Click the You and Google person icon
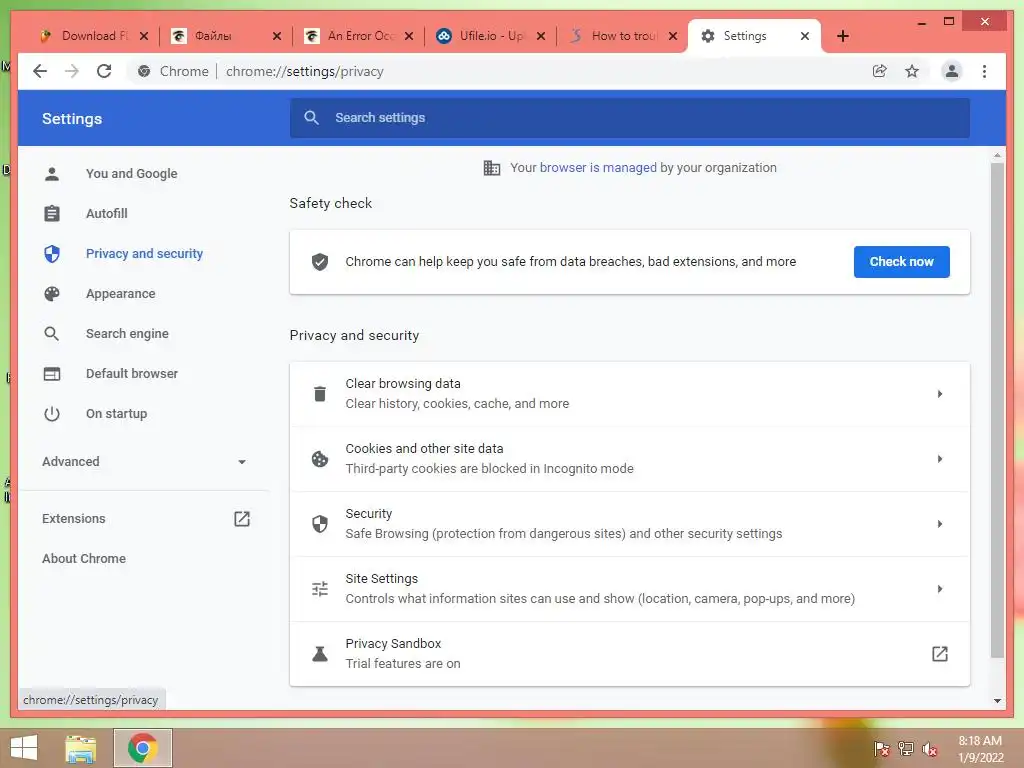Image resolution: width=1024 pixels, height=768 pixels. [52, 174]
